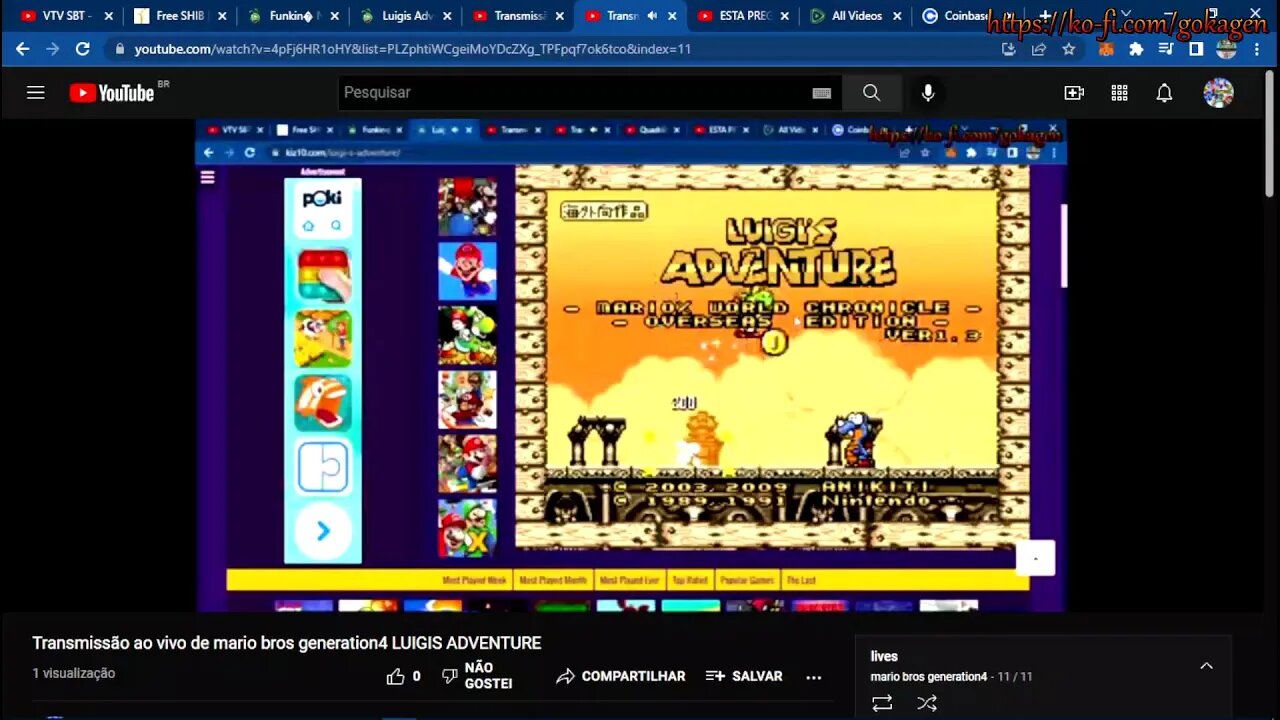Select the video title text

(x=287, y=643)
